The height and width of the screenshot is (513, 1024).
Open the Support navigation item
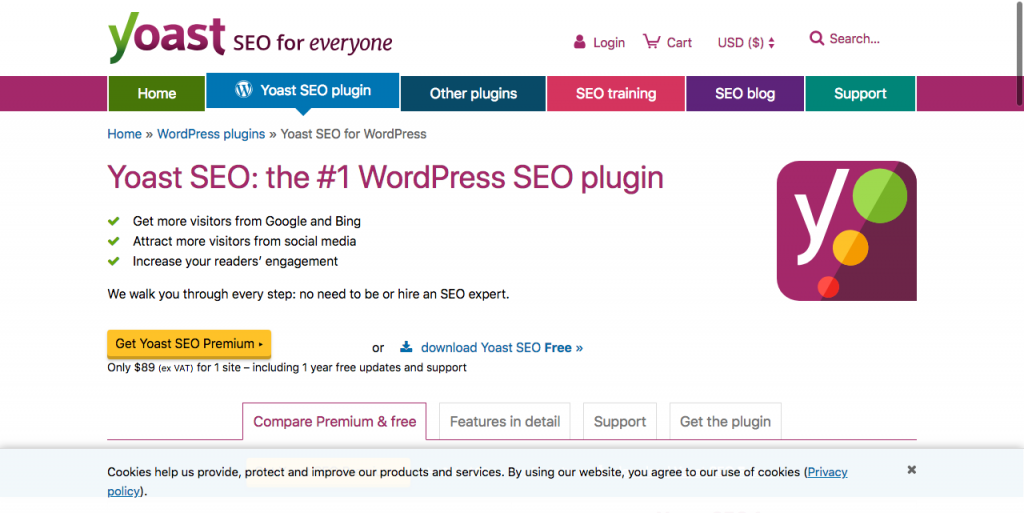click(860, 93)
